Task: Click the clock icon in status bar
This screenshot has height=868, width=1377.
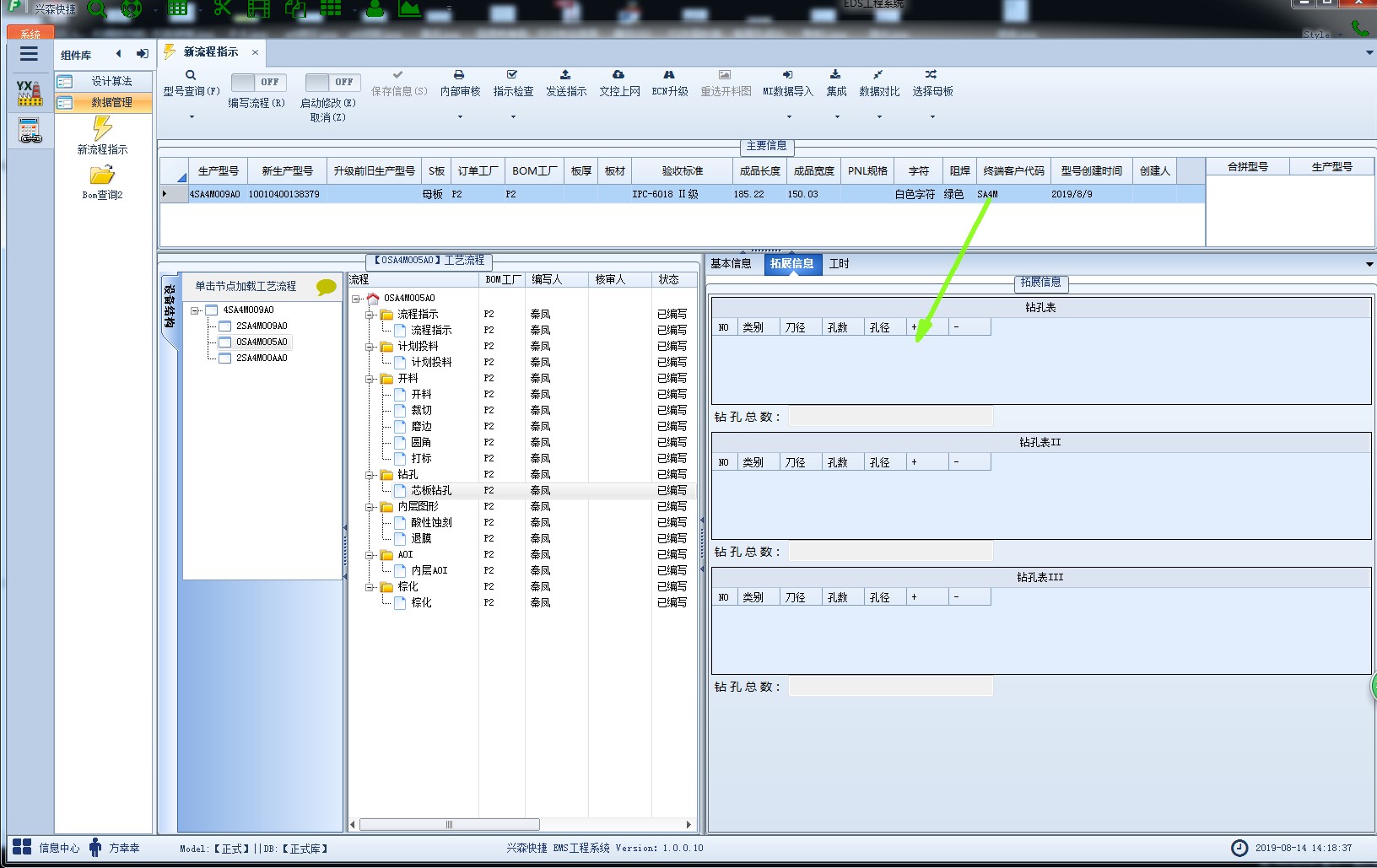Action: pos(1239,848)
